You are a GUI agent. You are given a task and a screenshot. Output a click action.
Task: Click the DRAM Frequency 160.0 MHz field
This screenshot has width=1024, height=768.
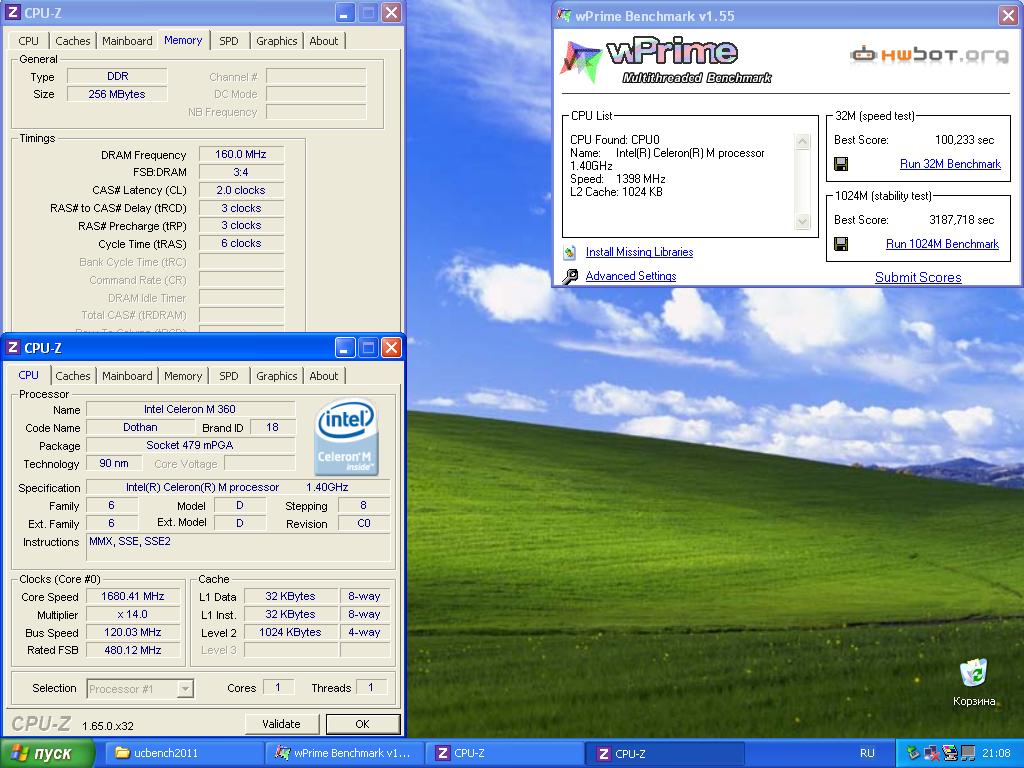click(241, 155)
